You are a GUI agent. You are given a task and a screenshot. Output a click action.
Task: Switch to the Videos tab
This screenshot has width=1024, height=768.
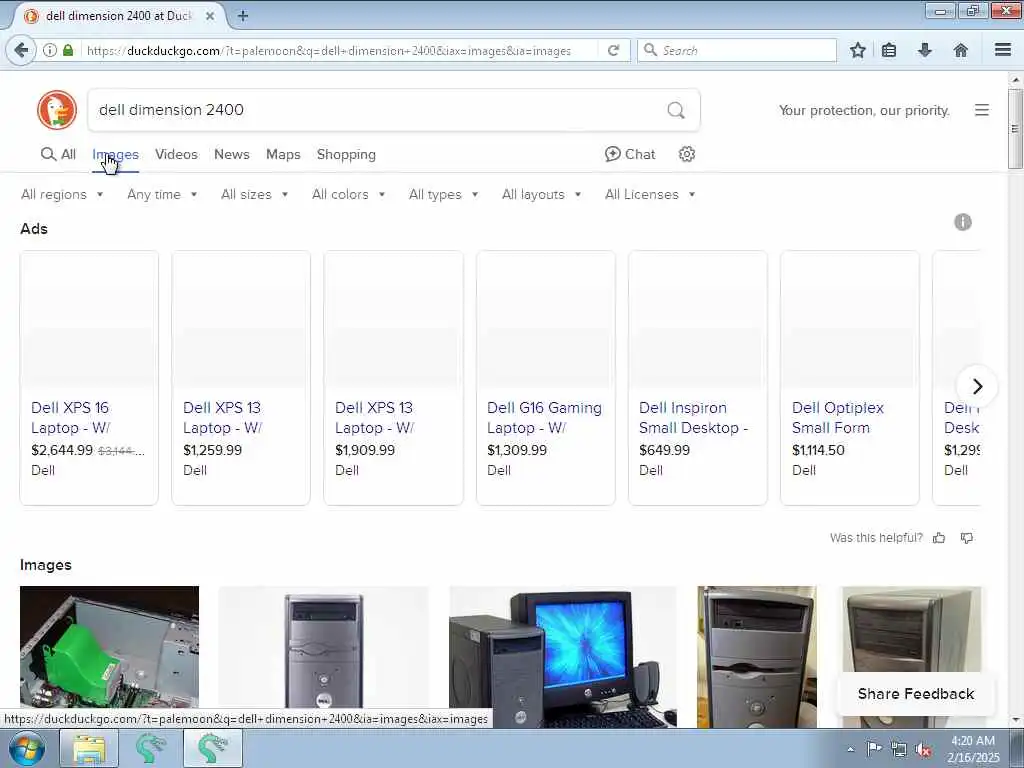click(x=176, y=154)
